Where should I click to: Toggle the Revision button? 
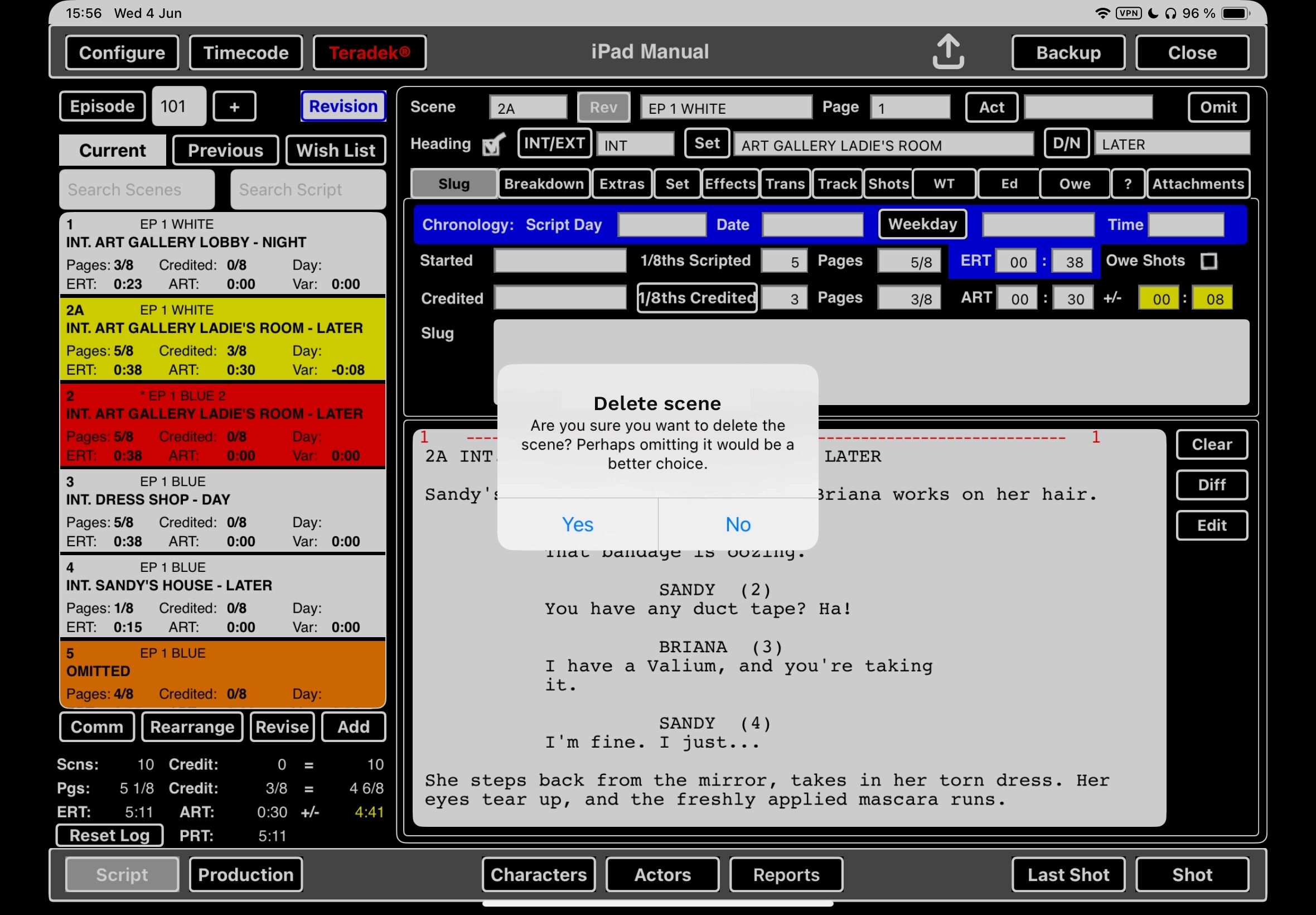[x=342, y=107]
